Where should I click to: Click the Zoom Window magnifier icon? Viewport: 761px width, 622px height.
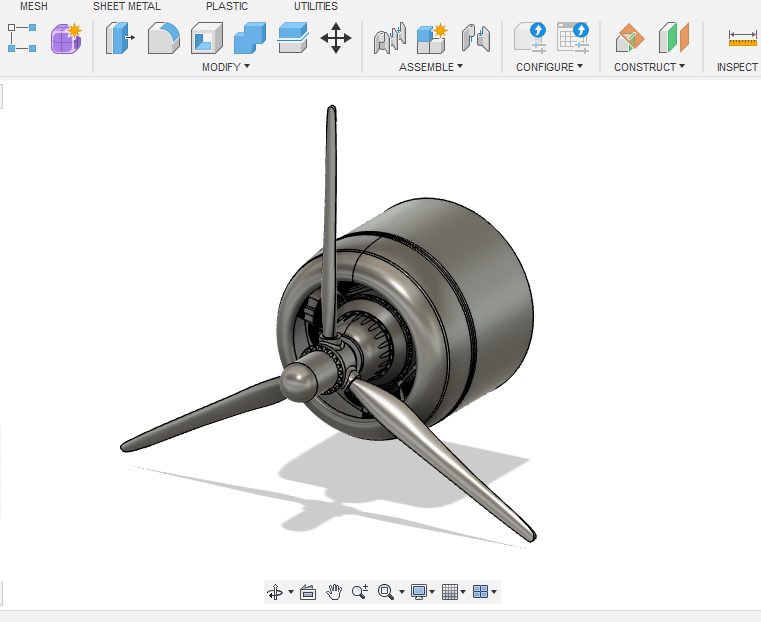click(x=386, y=592)
